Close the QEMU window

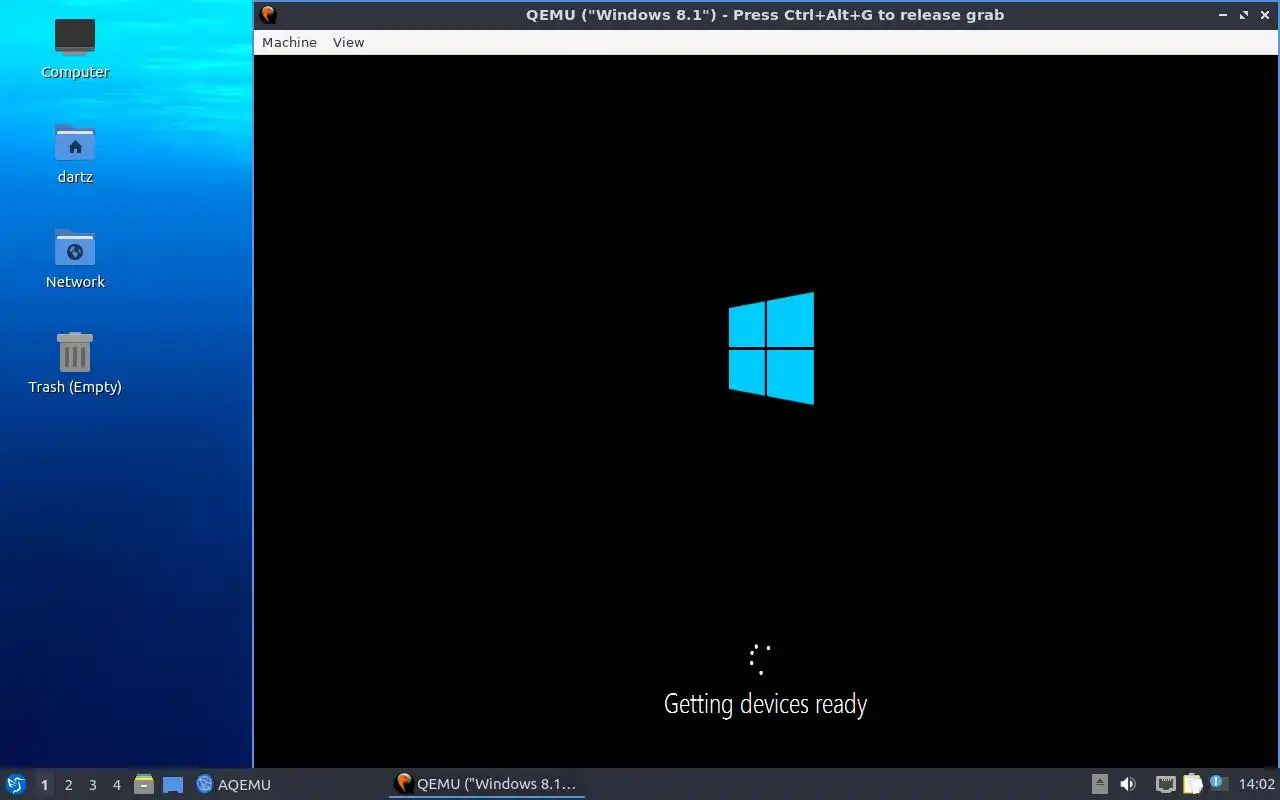pyautogui.click(x=1265, y=15)
